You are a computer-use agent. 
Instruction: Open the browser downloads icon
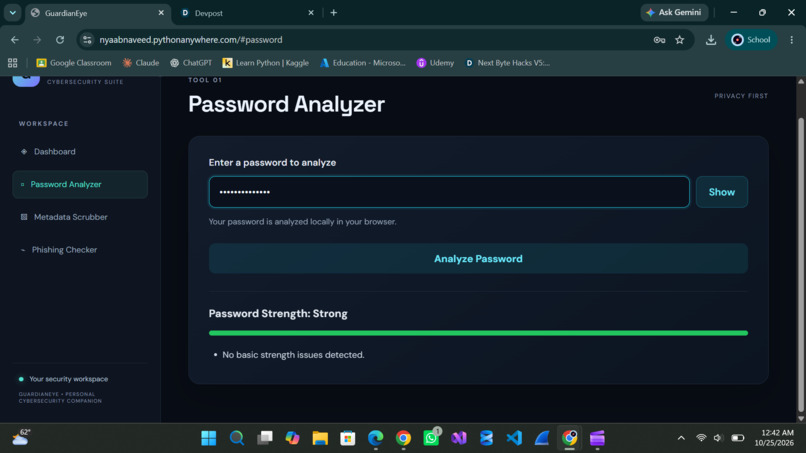tap(711, 40)
